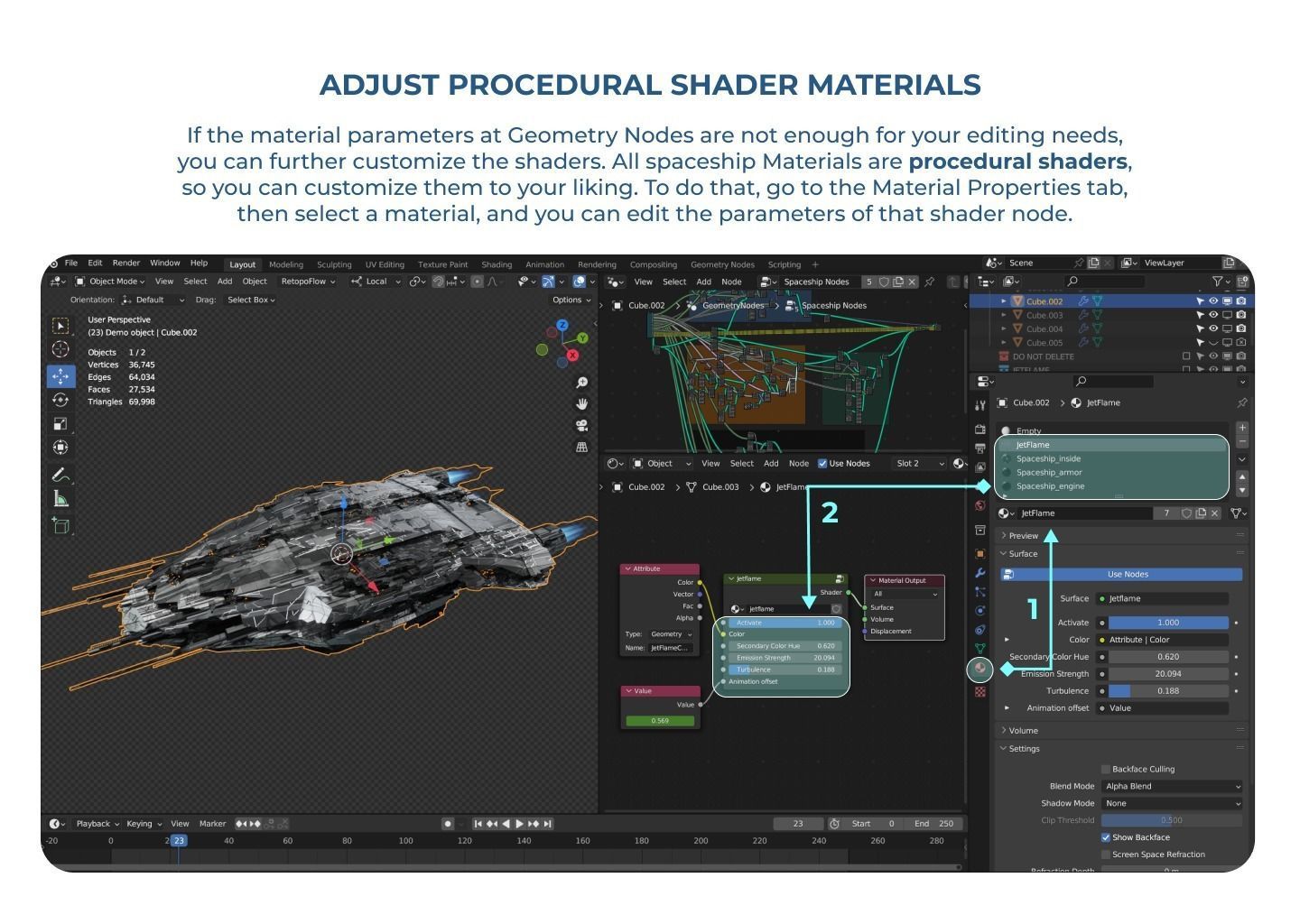
Task: Open viewport Options popover
Action: click(x=571, y=300)
